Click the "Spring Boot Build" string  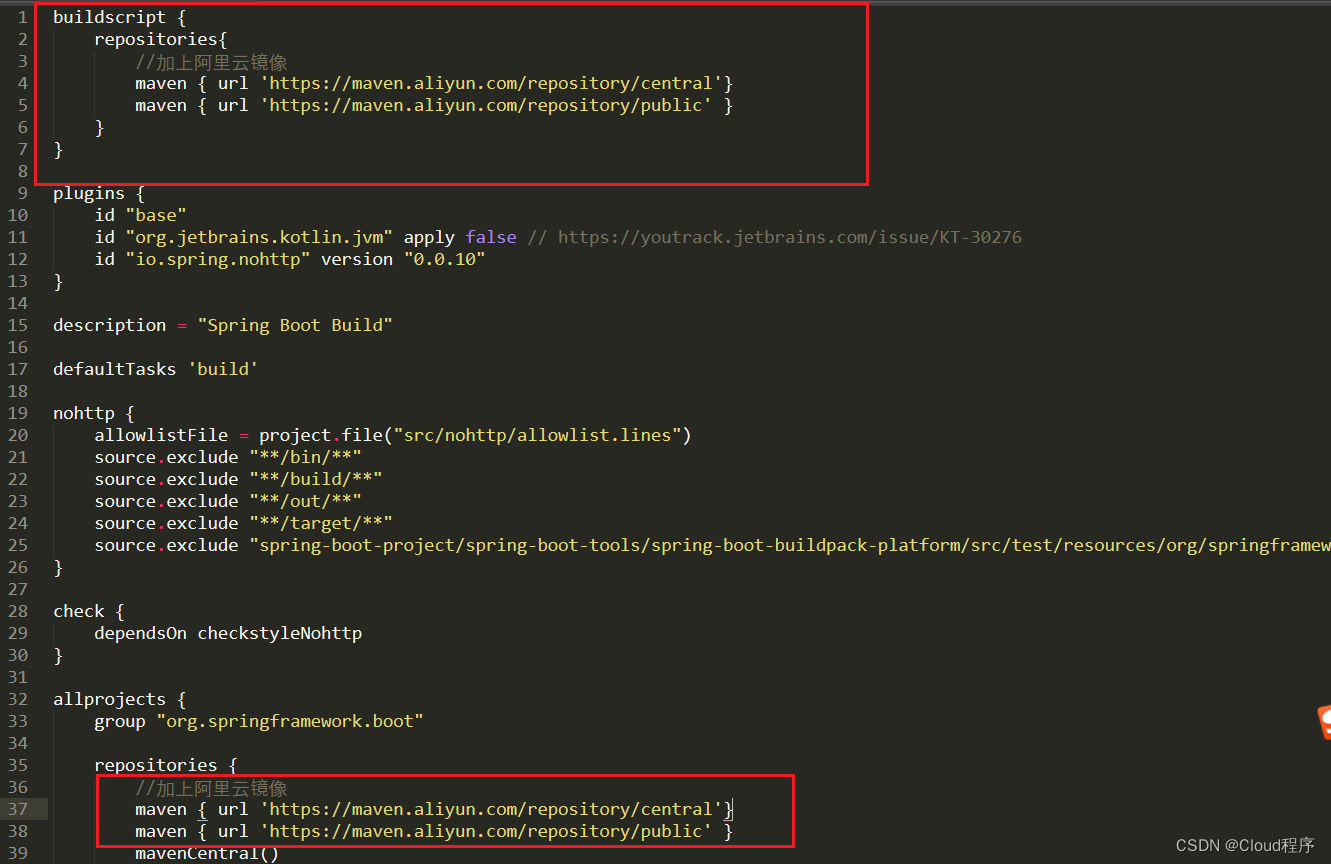(295, 325)
